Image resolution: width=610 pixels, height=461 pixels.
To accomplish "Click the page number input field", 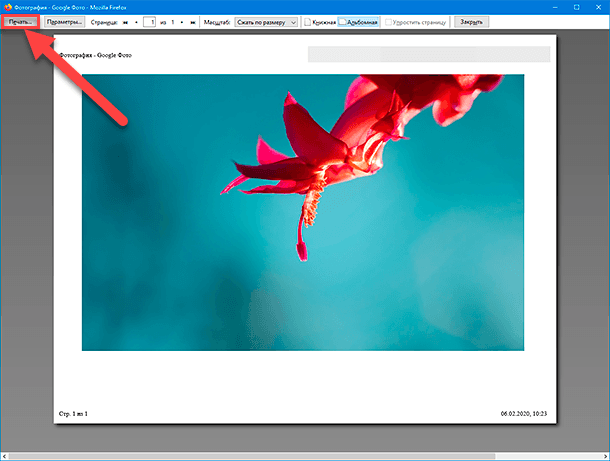I will [150, 21].
